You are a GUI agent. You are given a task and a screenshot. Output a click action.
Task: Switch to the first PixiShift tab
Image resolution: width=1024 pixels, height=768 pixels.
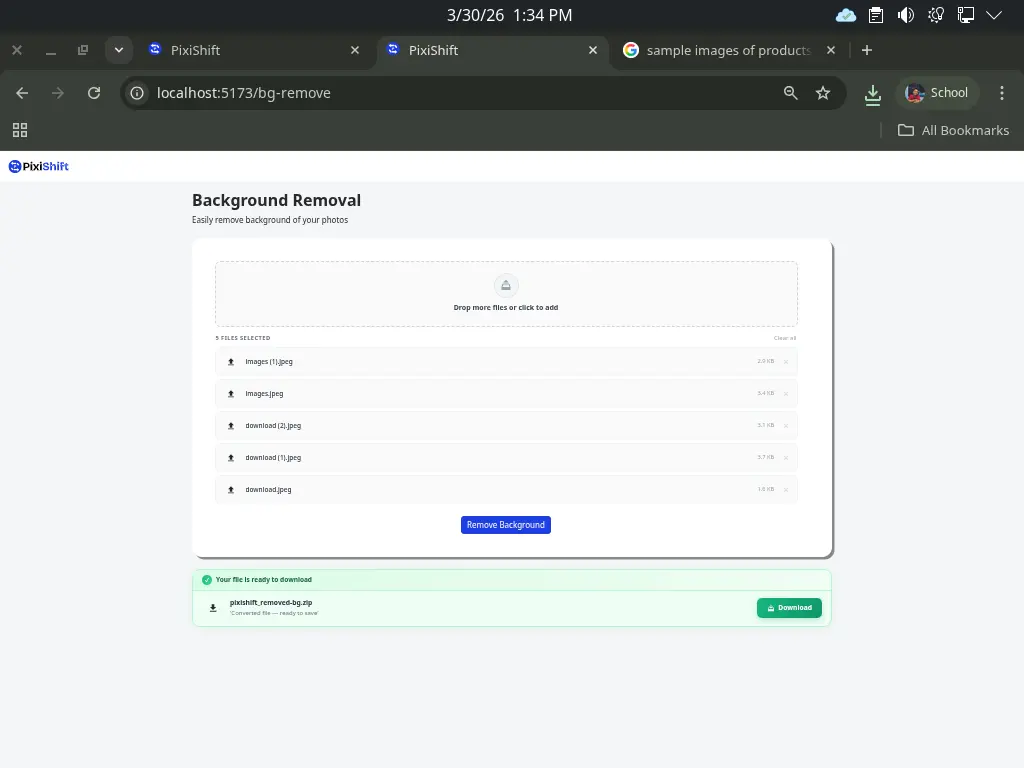pos(254,50)
